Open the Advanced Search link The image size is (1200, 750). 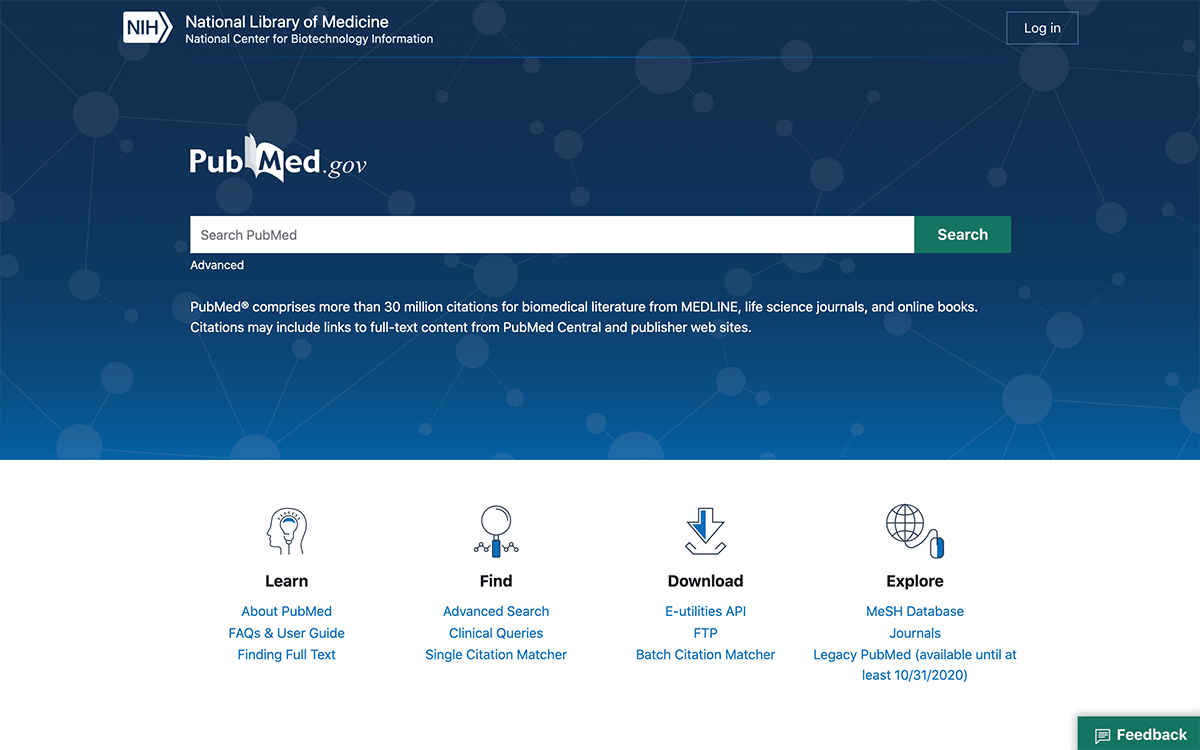(496, 611)
